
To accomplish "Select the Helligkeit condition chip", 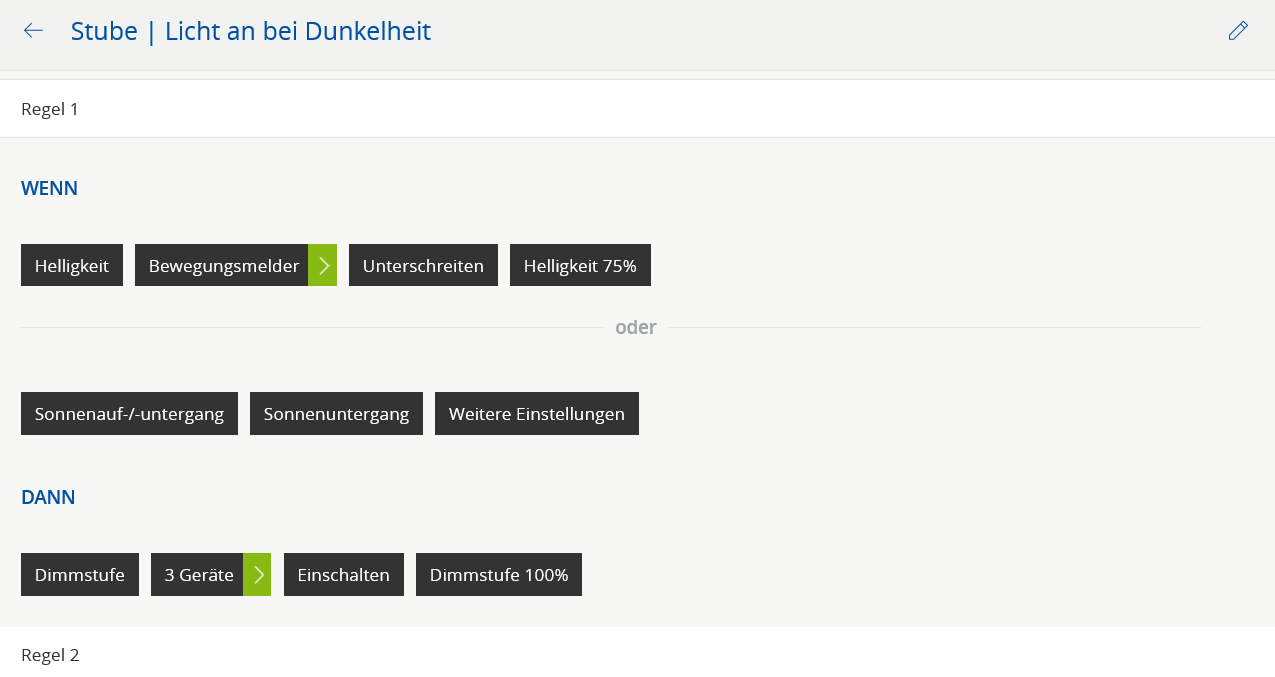I will click(72, 265).
